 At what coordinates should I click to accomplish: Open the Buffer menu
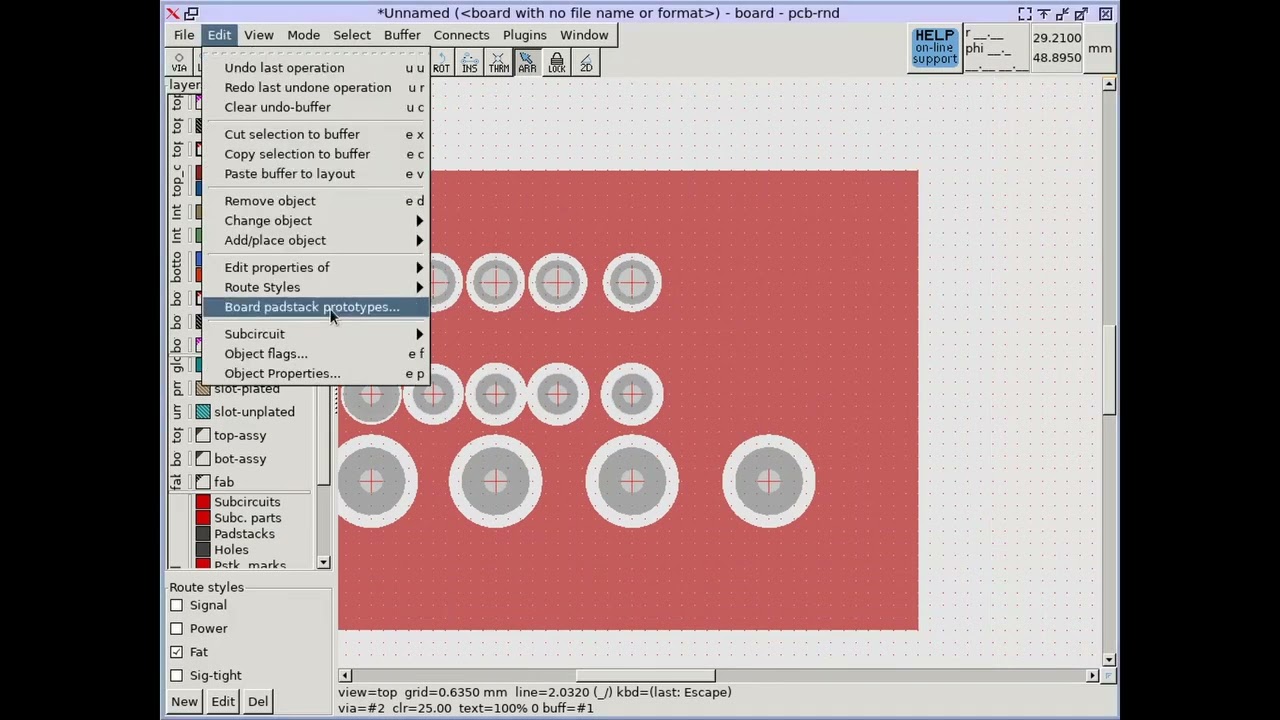point(402,35)
